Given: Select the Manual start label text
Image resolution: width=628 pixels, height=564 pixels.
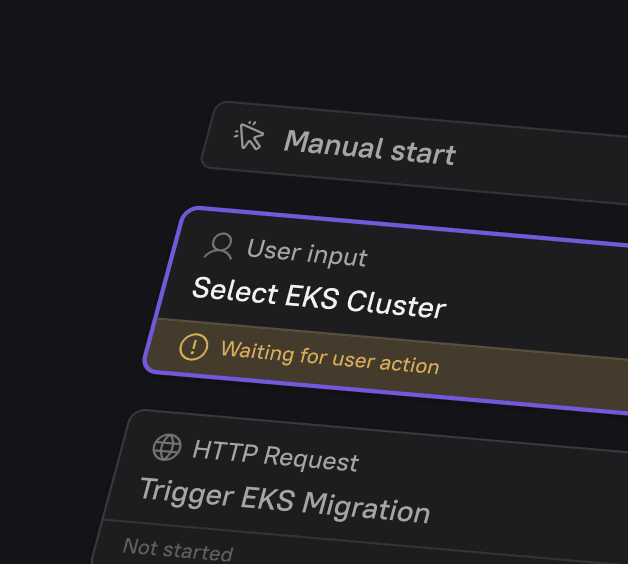Looking at the screenshot, I should pos(369,147).
